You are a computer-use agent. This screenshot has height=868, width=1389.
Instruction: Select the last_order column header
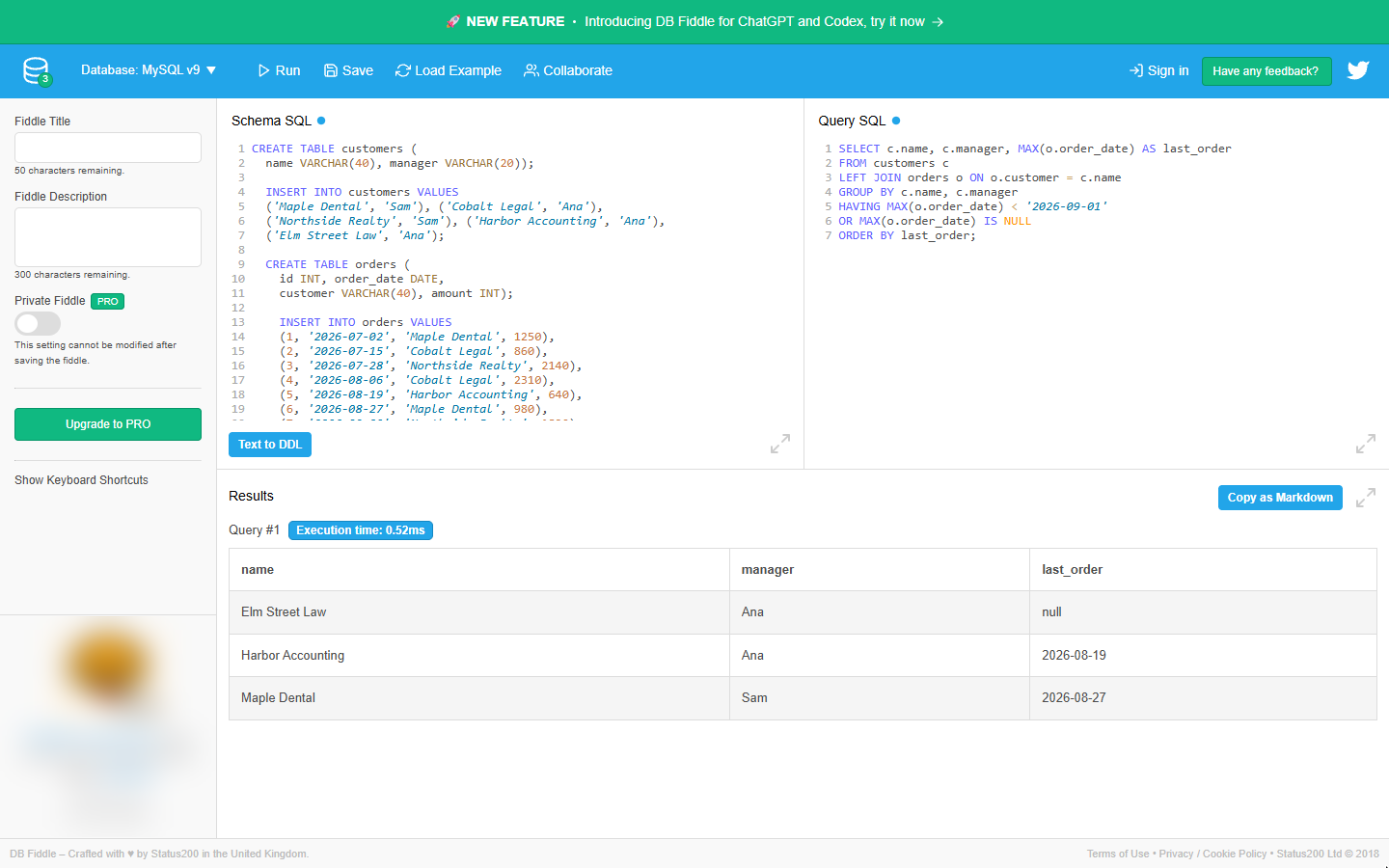[1203, 570]
